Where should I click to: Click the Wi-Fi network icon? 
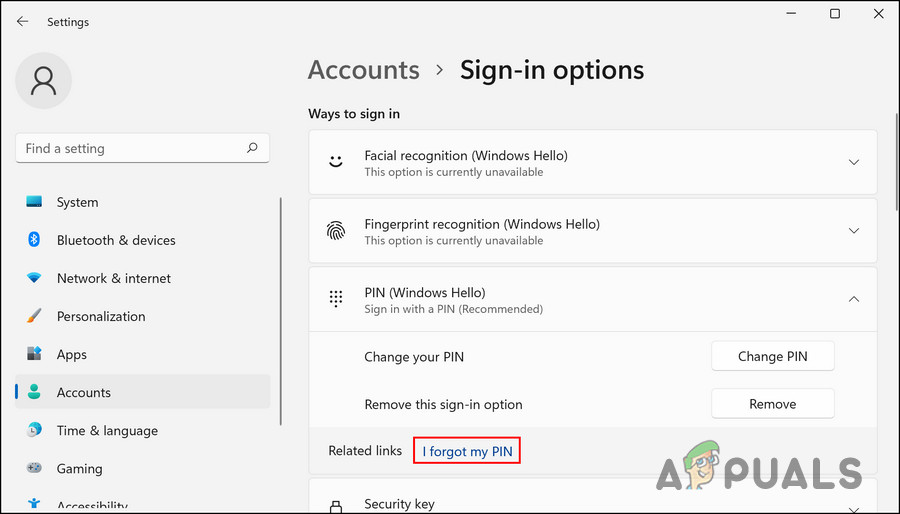[x=34, y=278]
